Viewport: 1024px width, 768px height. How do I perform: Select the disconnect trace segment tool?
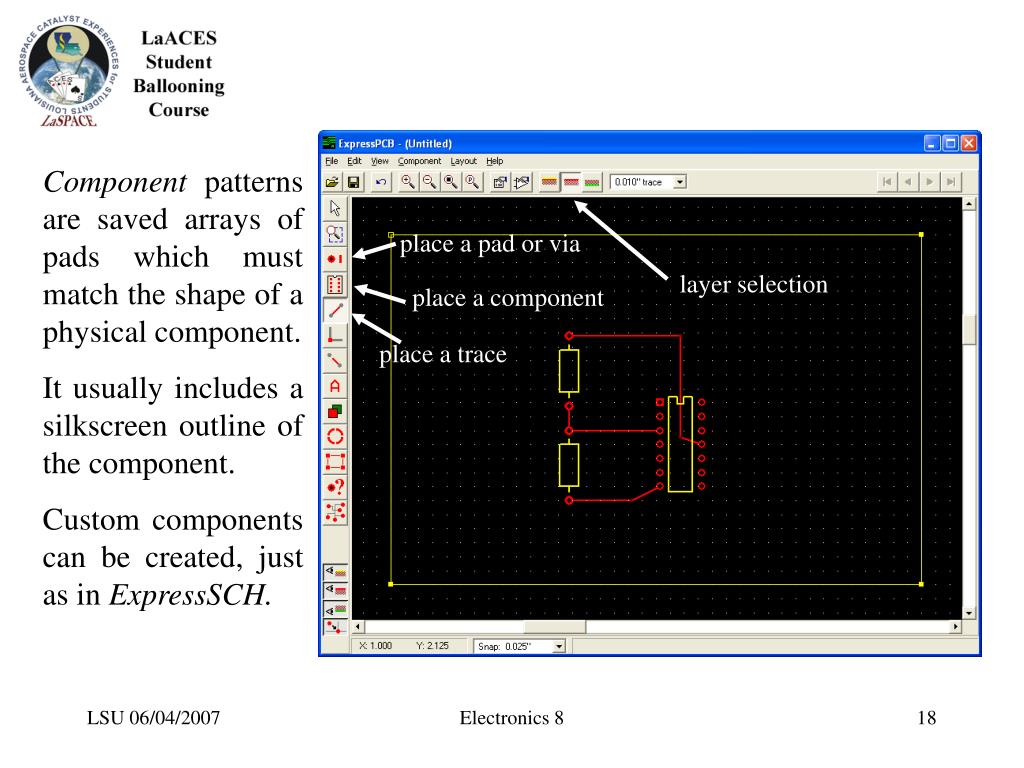point(335,361)
